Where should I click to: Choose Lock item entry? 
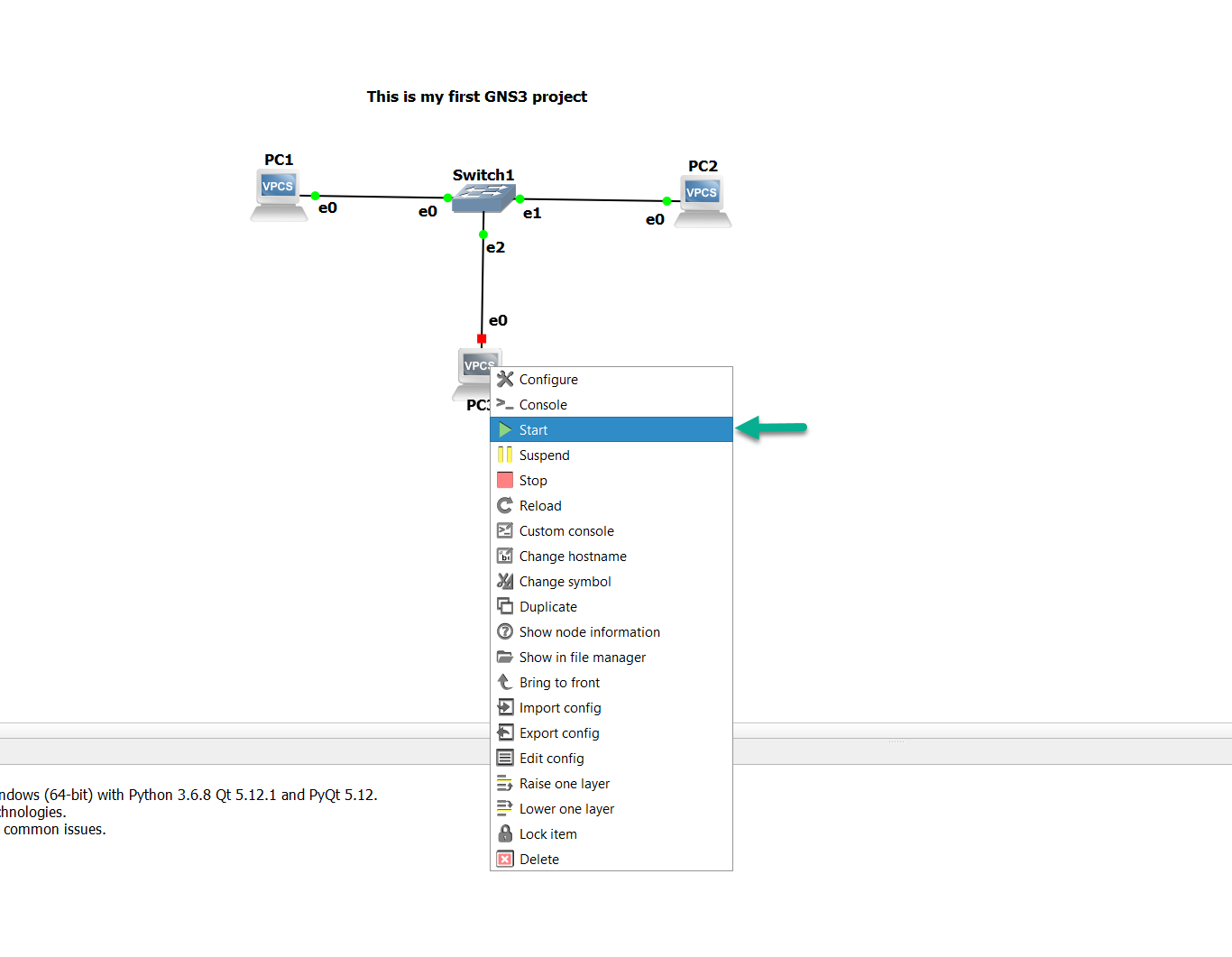tap(611, 833)
